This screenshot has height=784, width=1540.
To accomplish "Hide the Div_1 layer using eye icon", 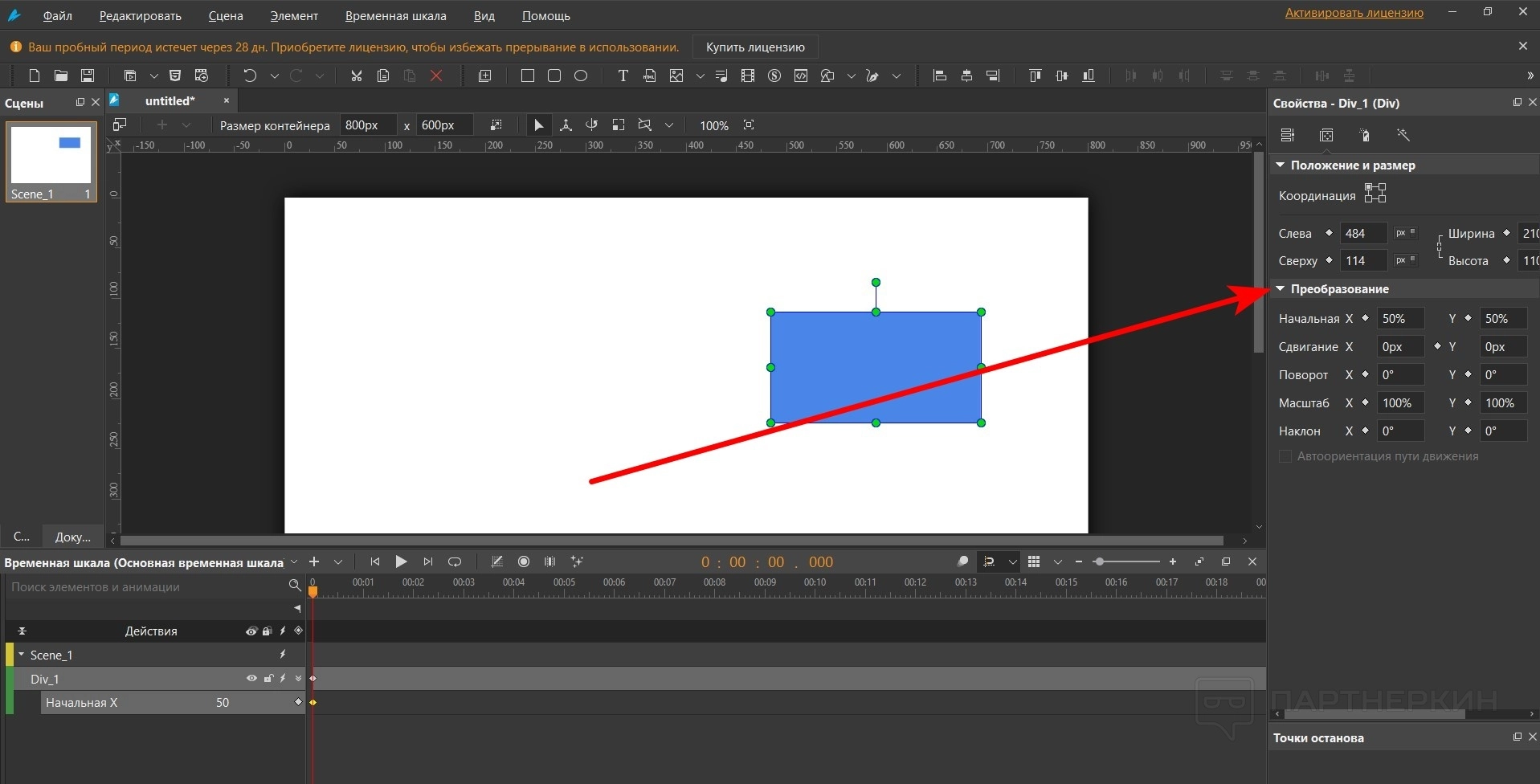I will tap(251, 679).
